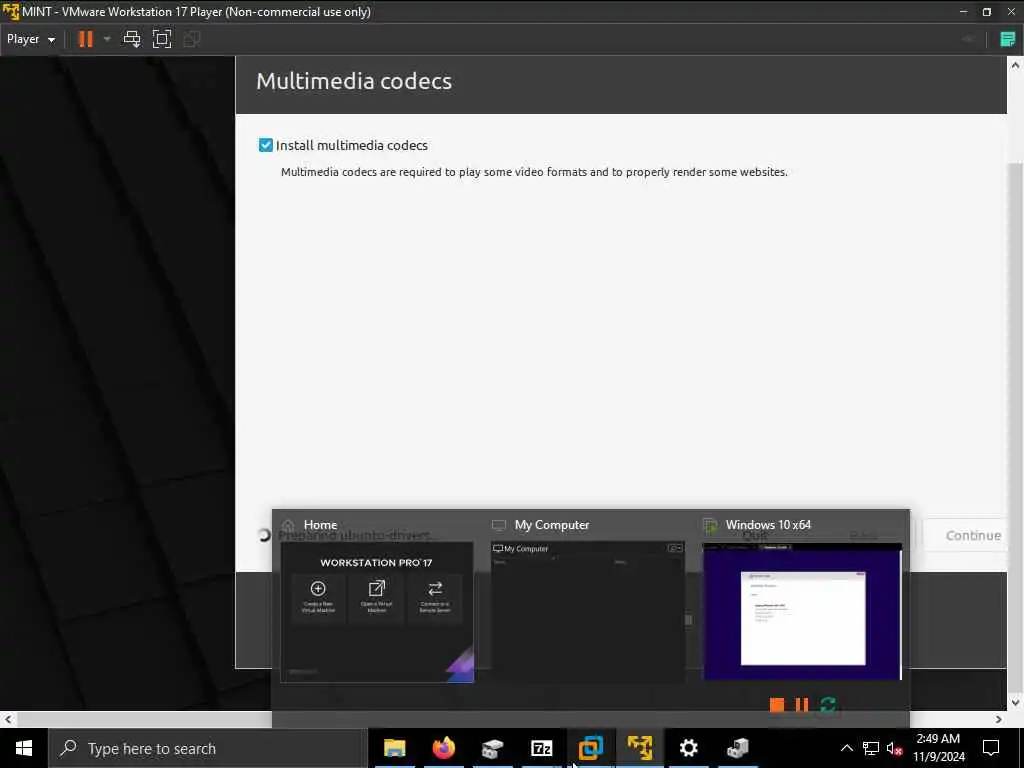
Task: Open Settings gear in the taskbar
Action: (x=688, y=748)
